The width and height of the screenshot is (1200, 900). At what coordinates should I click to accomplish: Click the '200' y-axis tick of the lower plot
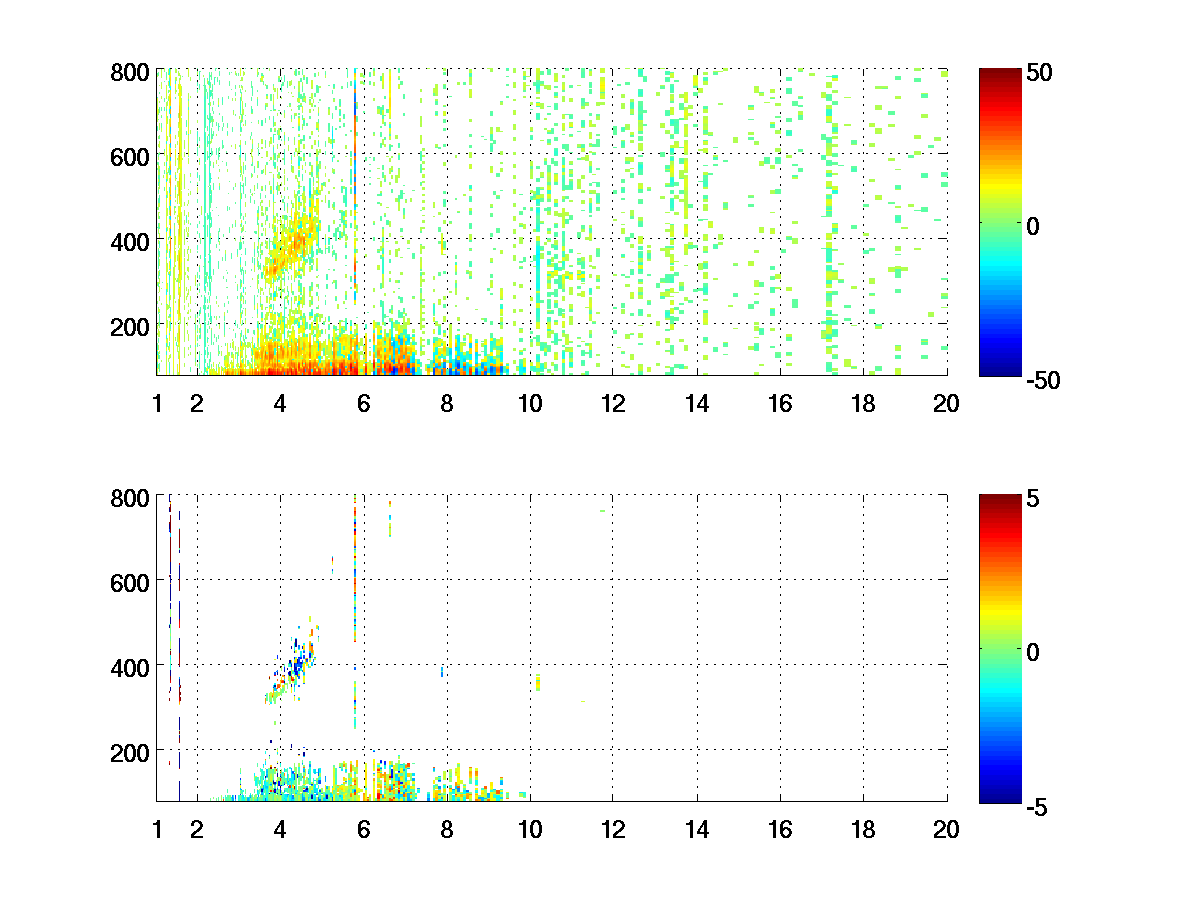(130, 751)
